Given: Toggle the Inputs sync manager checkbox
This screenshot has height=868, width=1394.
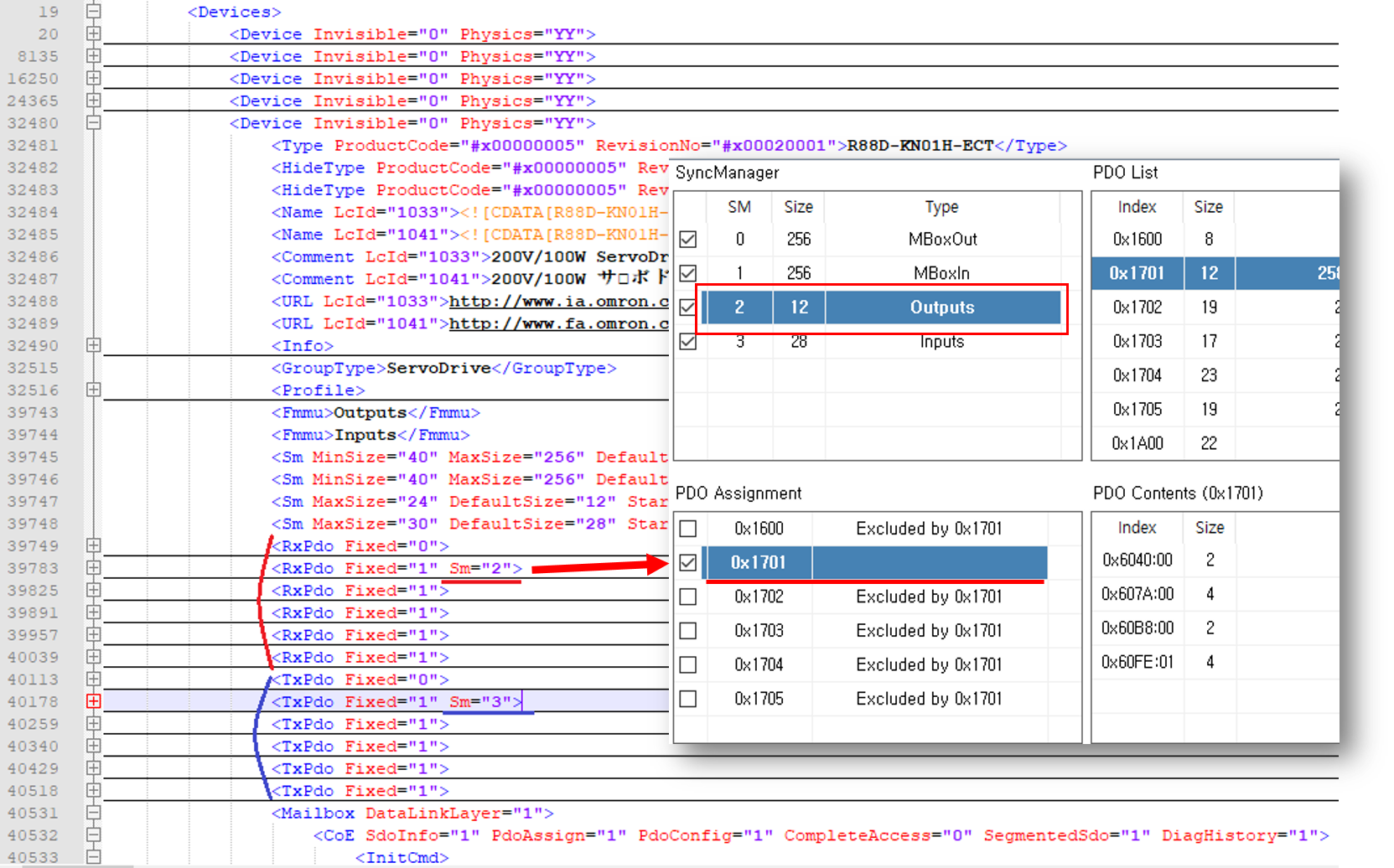Looking at the screenshot, I should [x=688, y=342].
